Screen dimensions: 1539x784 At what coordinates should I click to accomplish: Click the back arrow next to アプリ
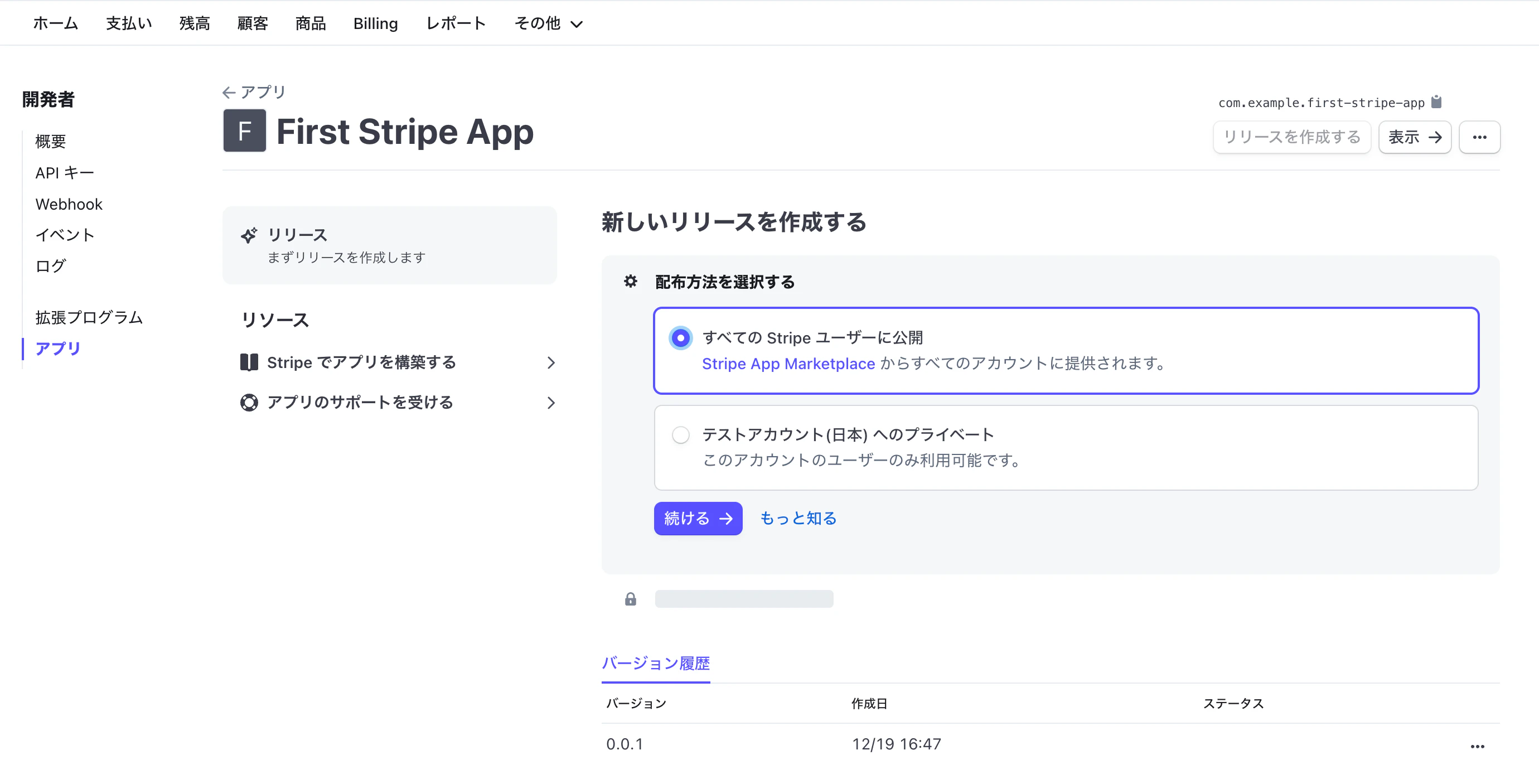point(229,92)
